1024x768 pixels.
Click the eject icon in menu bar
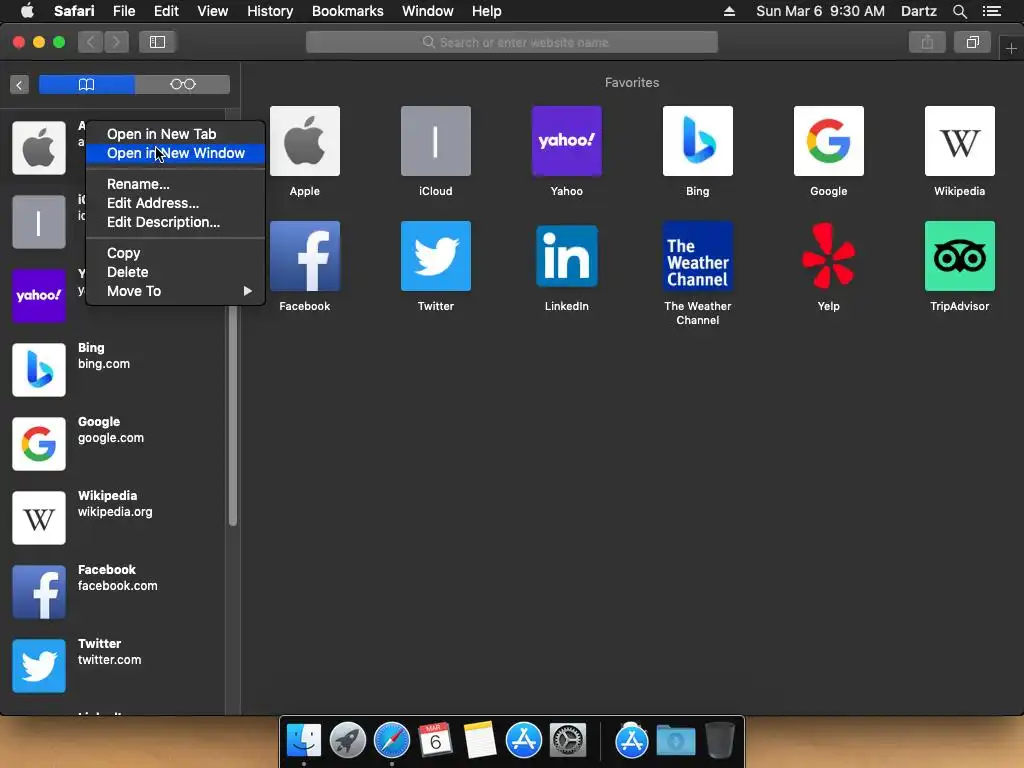729,11
